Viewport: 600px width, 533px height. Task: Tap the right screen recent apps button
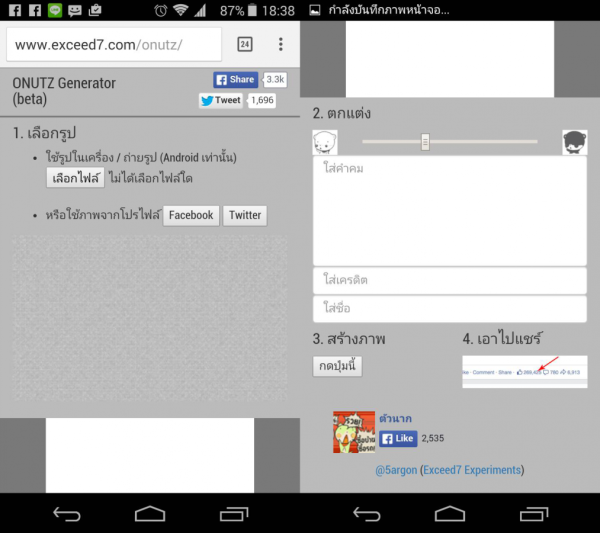click(x=534, y=514)
